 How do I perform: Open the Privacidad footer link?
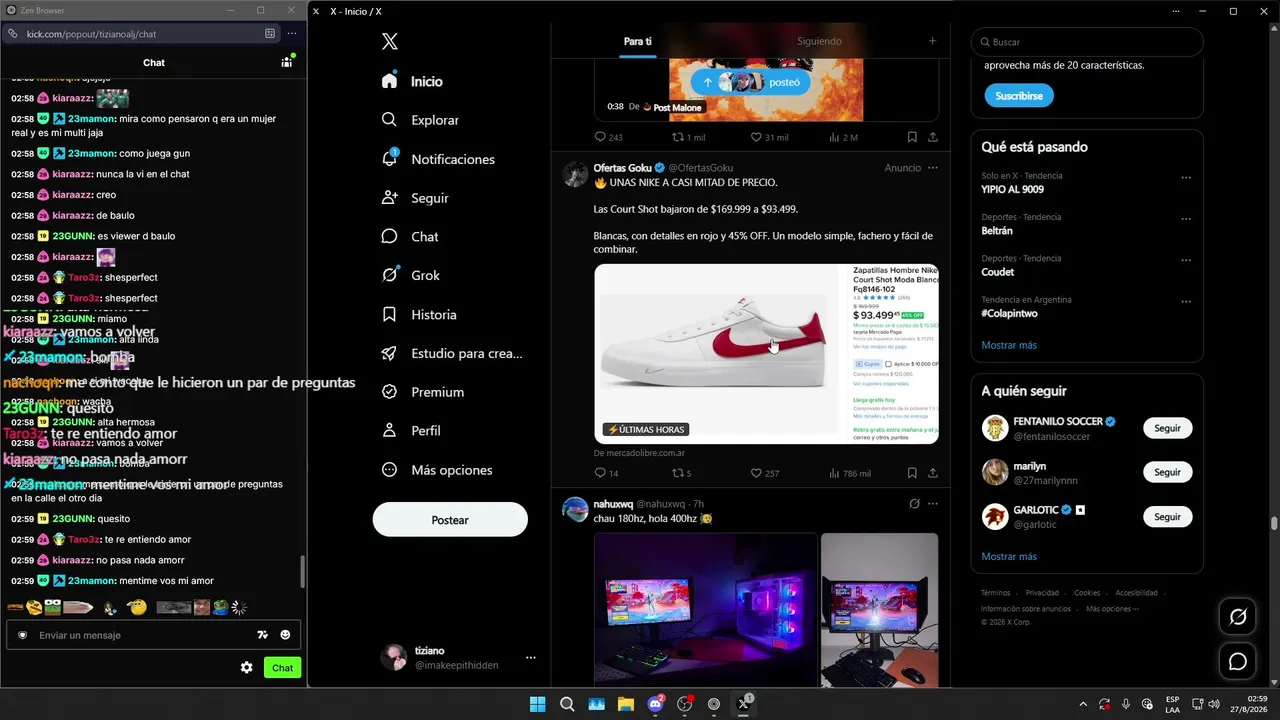[1042, 593]
